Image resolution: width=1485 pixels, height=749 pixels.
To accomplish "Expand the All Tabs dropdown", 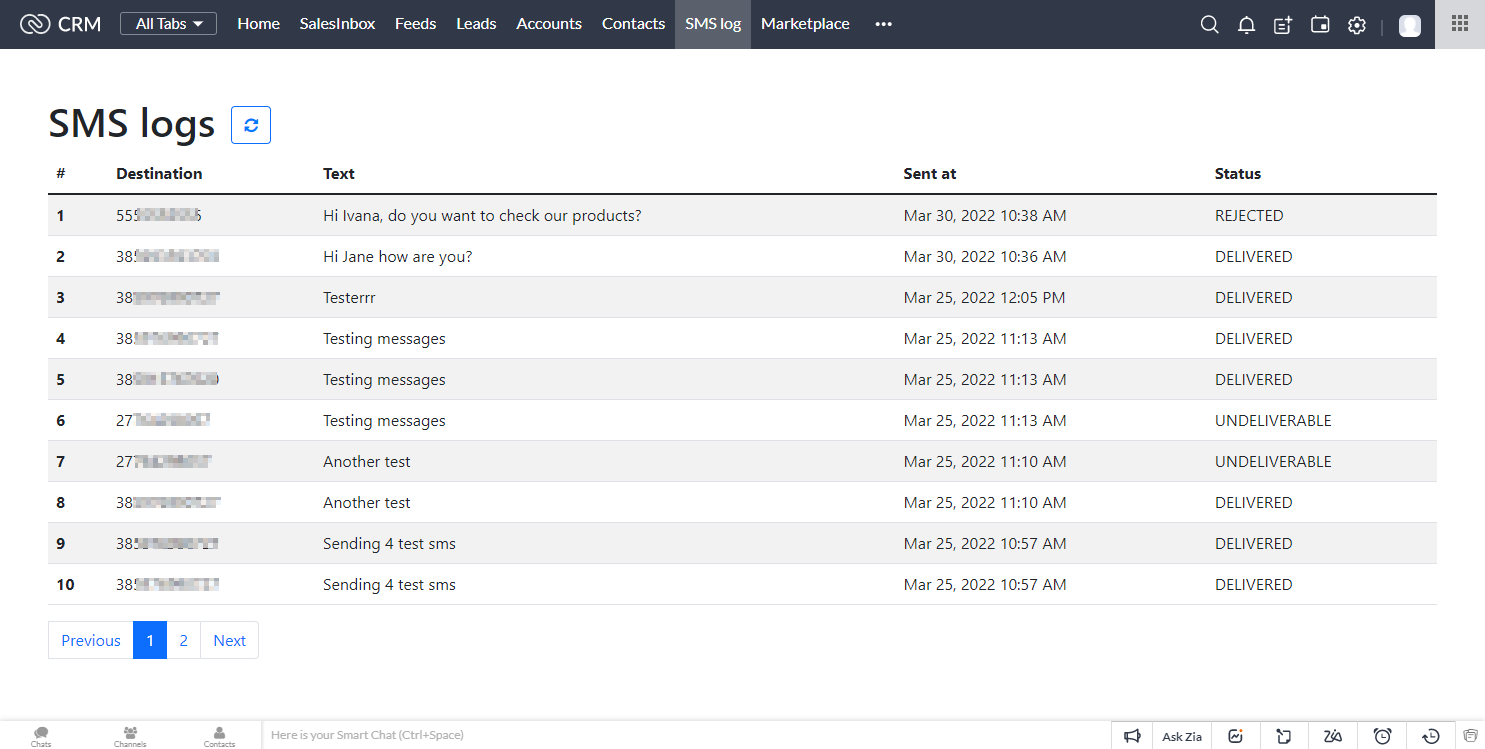I will pos(168,24).
